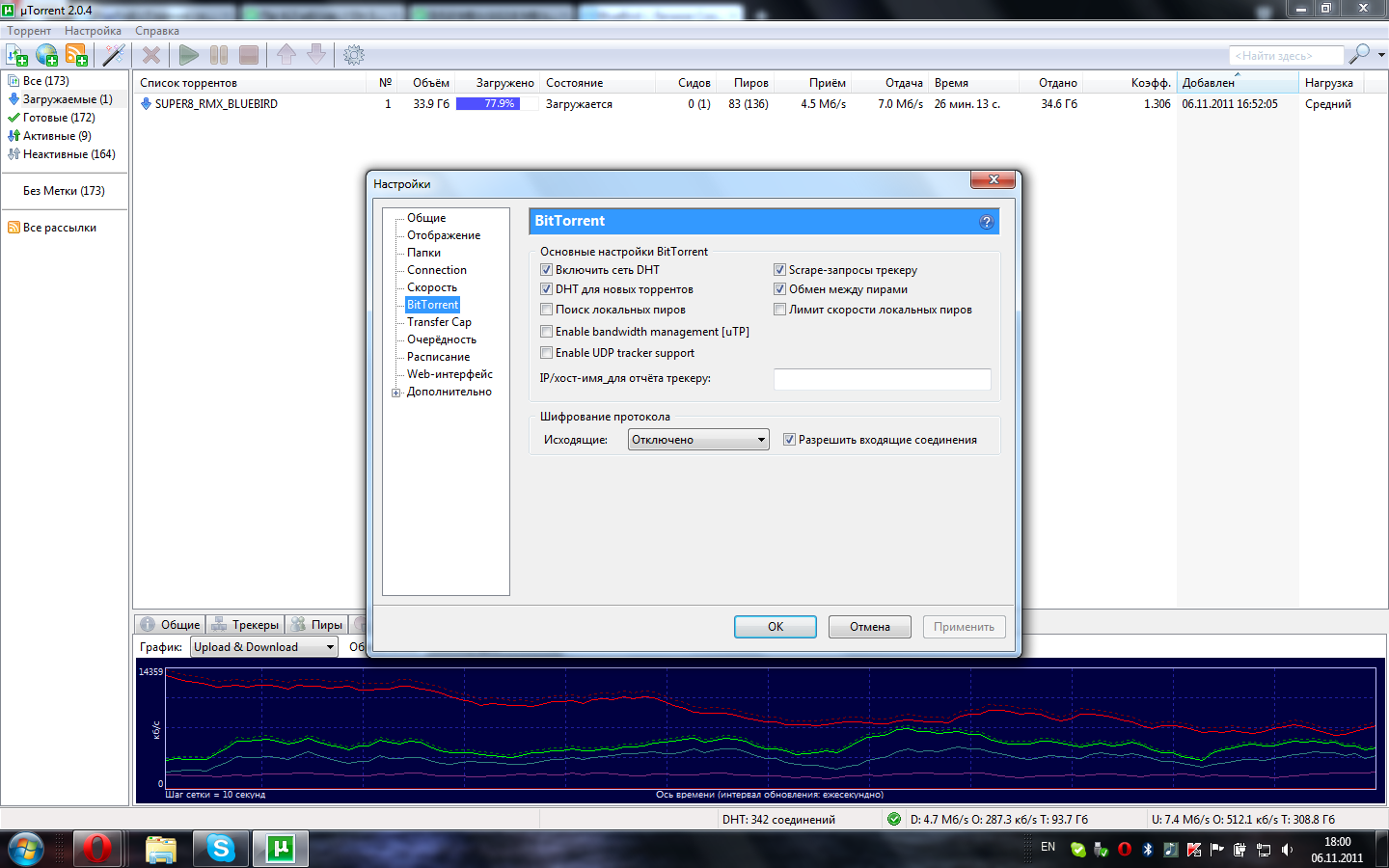Select 'Web-интерфейс' in settings tree
Screen dimensions: 1389x868
[x=449, y=374]
